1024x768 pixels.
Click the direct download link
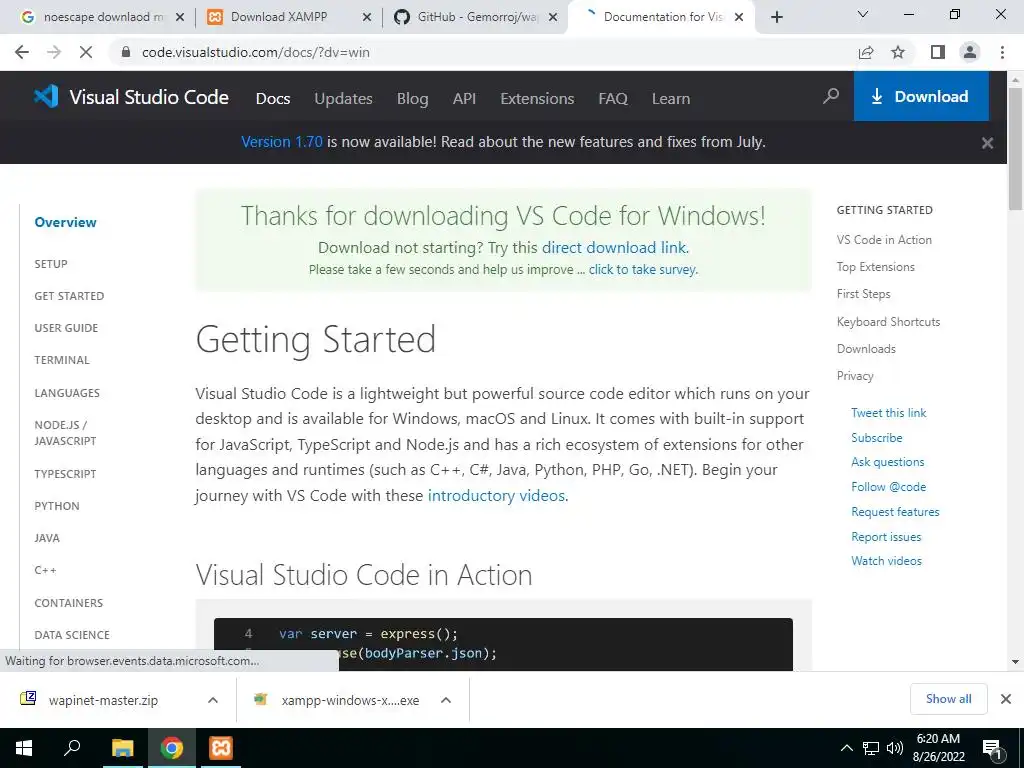[x=615, y=248]
